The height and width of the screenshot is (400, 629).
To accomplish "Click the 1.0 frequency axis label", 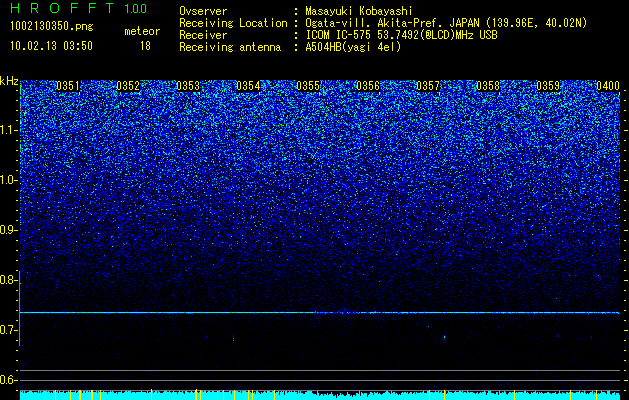I will pos(9,180).
